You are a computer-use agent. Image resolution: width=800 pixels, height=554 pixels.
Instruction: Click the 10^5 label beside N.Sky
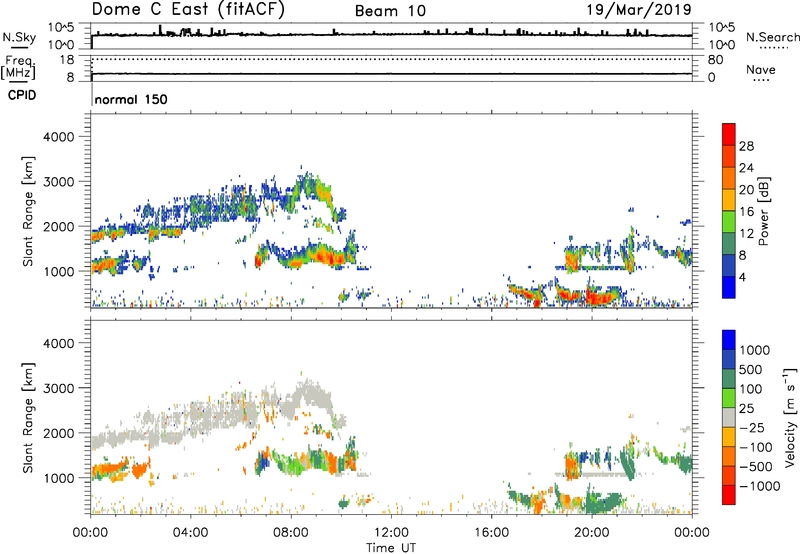tap(61, 28)
